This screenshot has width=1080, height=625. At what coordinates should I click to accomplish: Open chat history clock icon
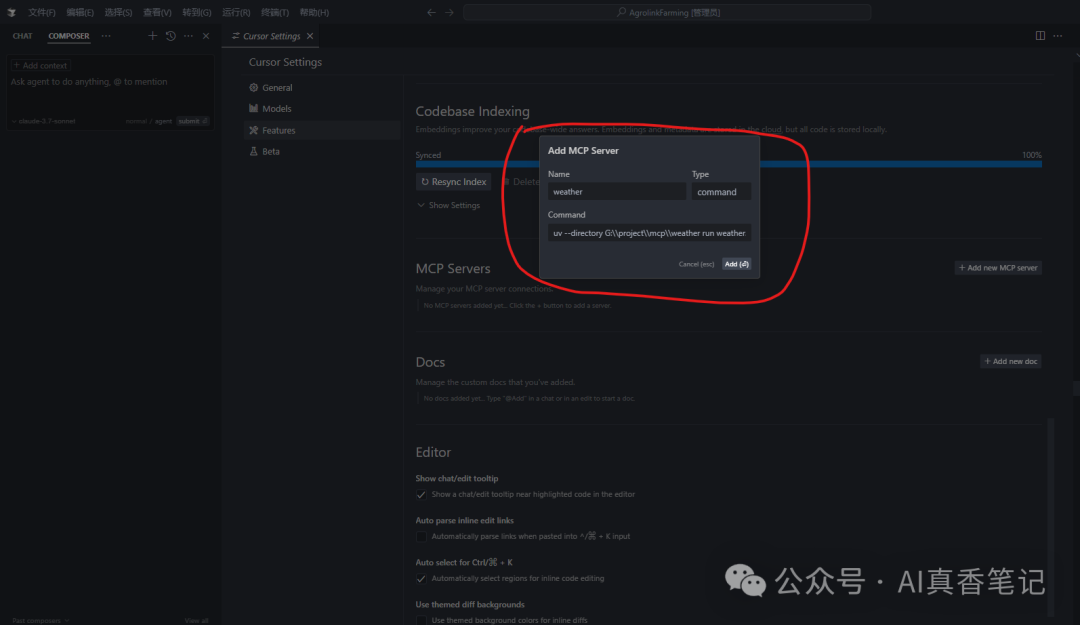click(171, 36)
